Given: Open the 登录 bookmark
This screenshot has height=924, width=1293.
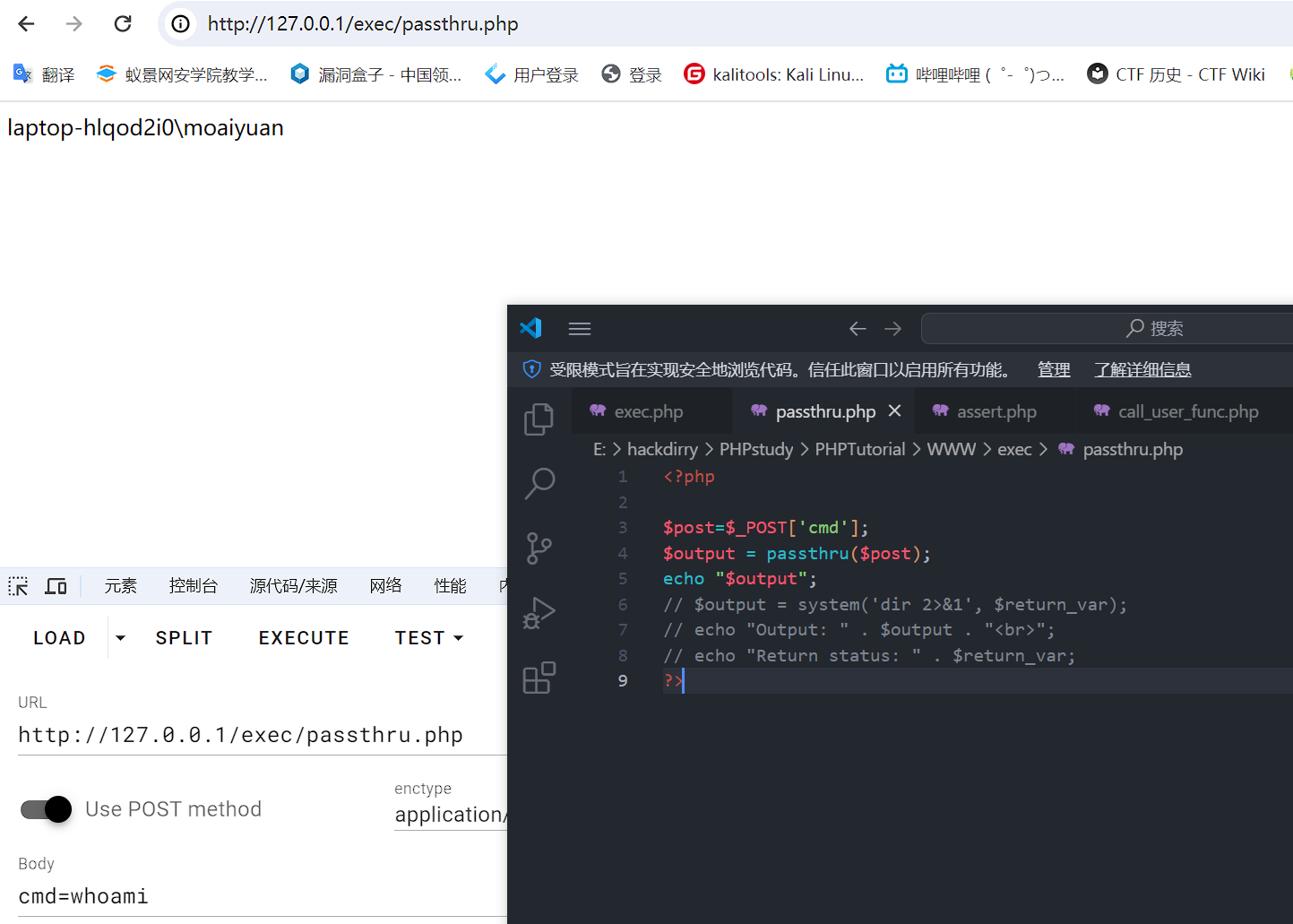Looking at the screenshot, I should click(632, 74).
